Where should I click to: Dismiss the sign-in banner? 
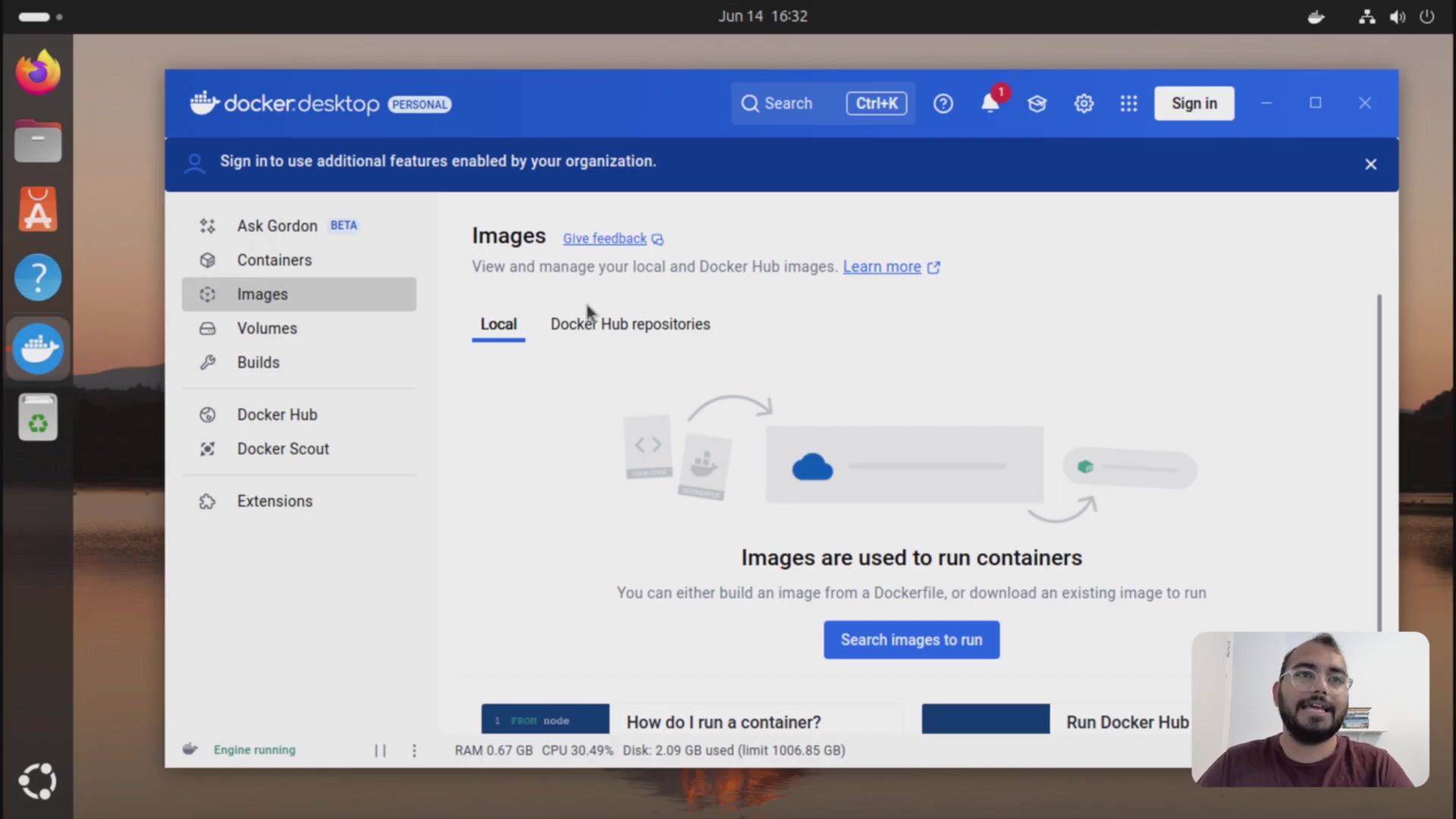[x=1370, y=164]
